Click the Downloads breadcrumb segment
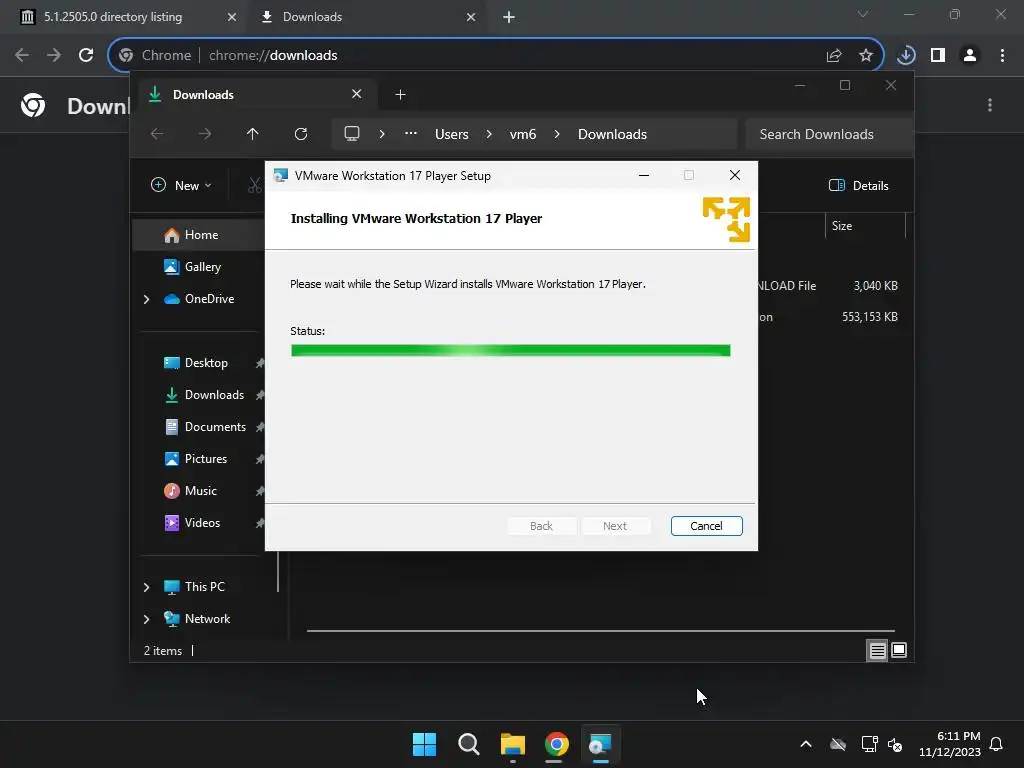Screen dimensions: 1024x768 (x=612, y=134)
